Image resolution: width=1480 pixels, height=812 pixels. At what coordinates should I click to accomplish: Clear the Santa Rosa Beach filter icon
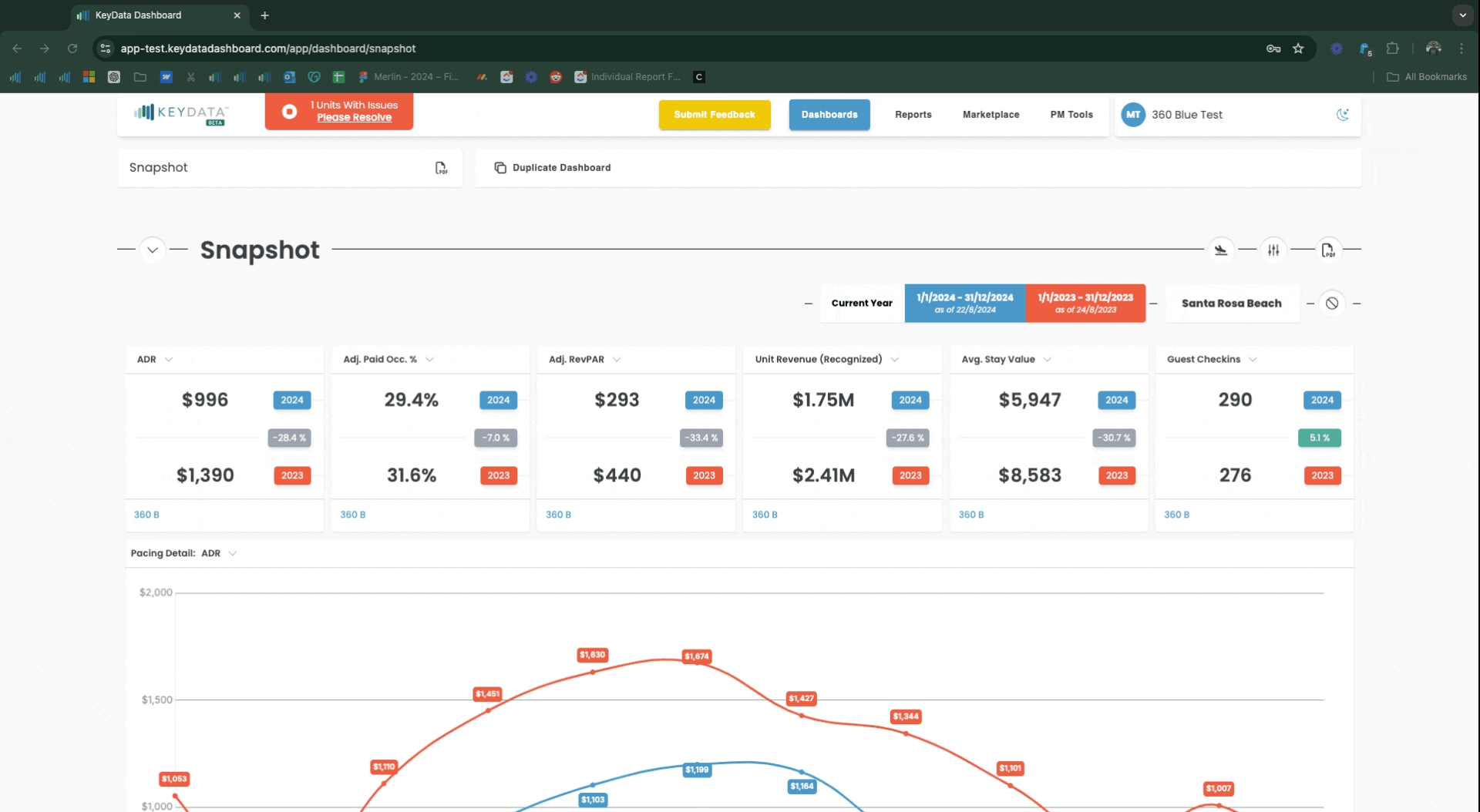tap(1332, 304)
